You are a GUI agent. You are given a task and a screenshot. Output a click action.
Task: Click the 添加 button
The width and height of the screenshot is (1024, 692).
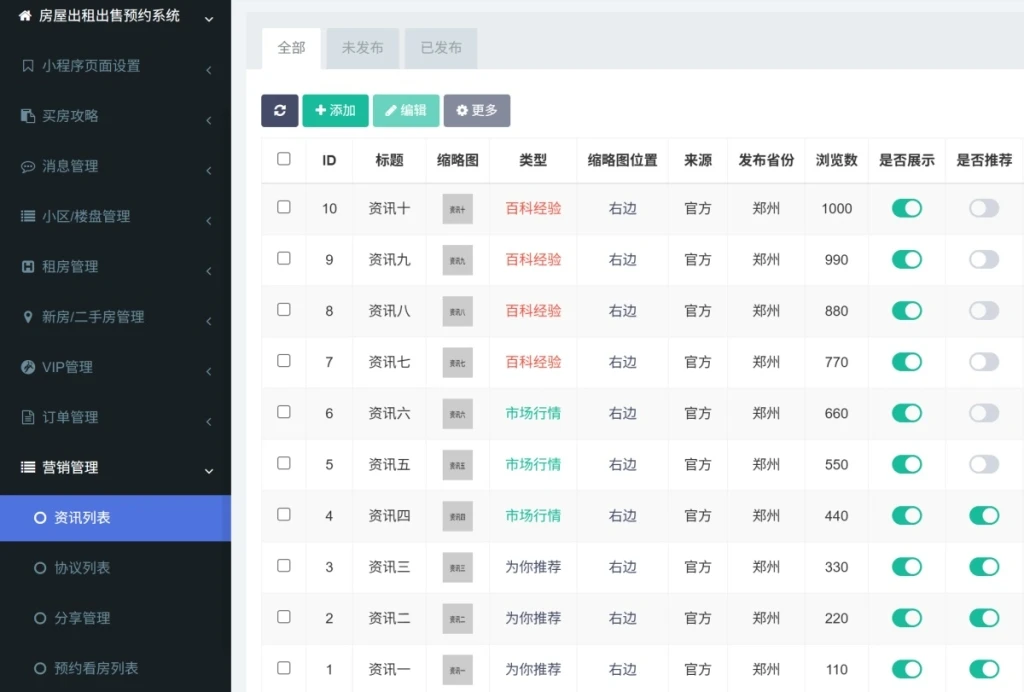336,111
